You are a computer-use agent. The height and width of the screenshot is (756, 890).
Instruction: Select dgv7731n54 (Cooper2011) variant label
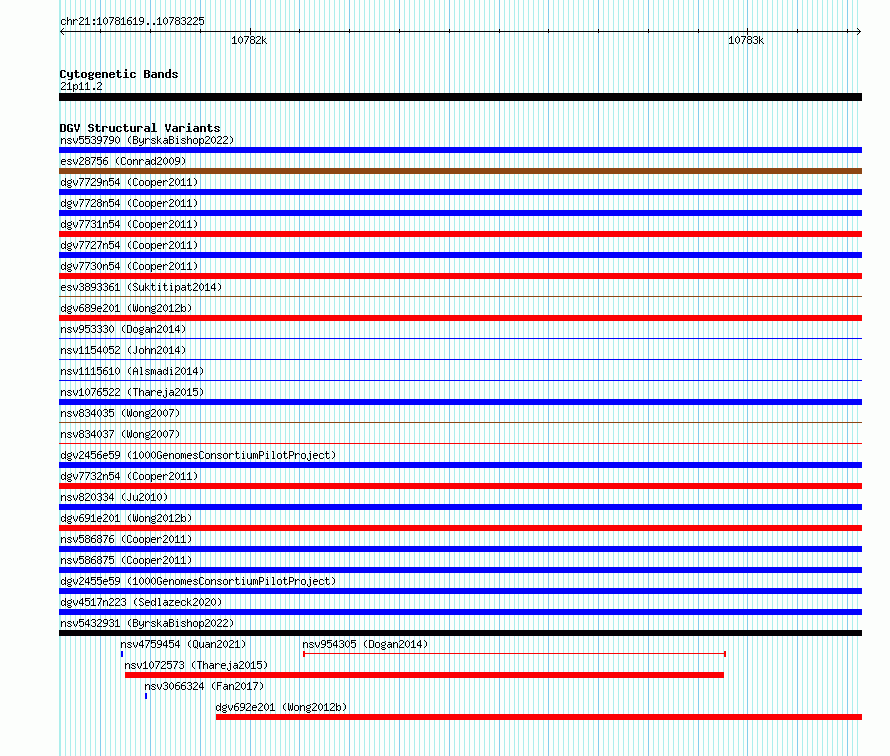pos(129,224)
